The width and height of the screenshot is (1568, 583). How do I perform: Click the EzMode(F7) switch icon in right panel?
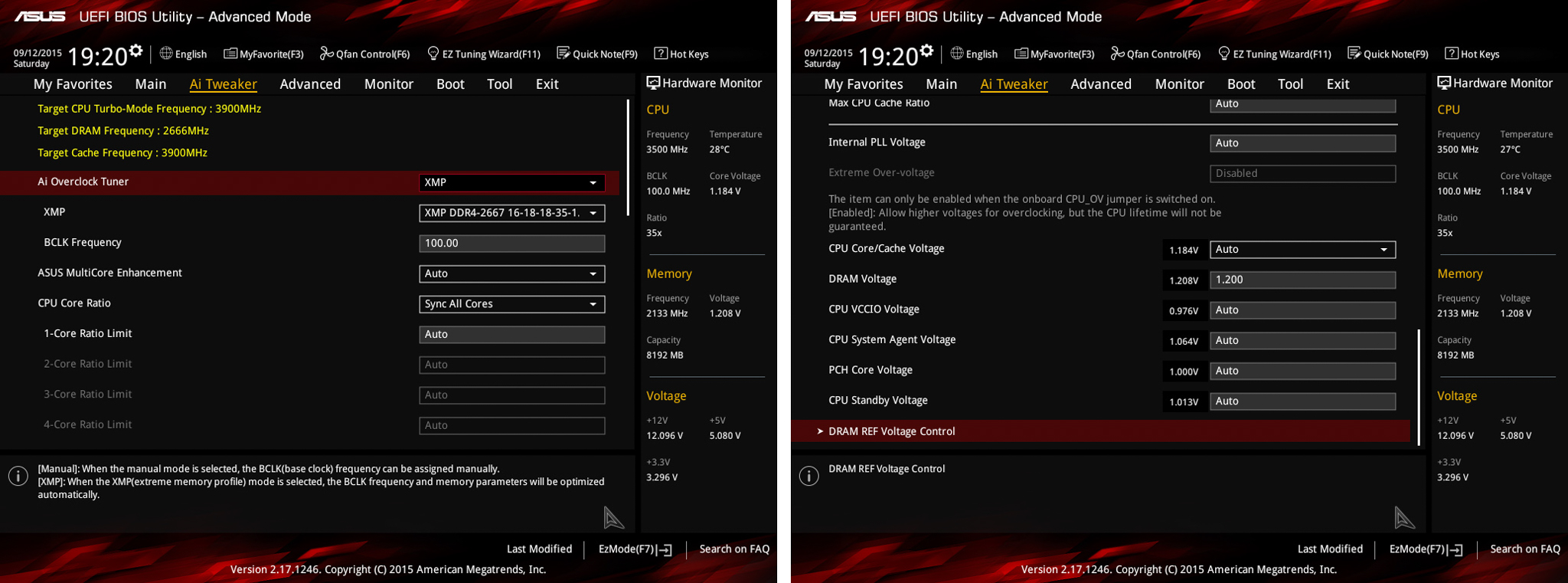click(x=1456, y=550)
